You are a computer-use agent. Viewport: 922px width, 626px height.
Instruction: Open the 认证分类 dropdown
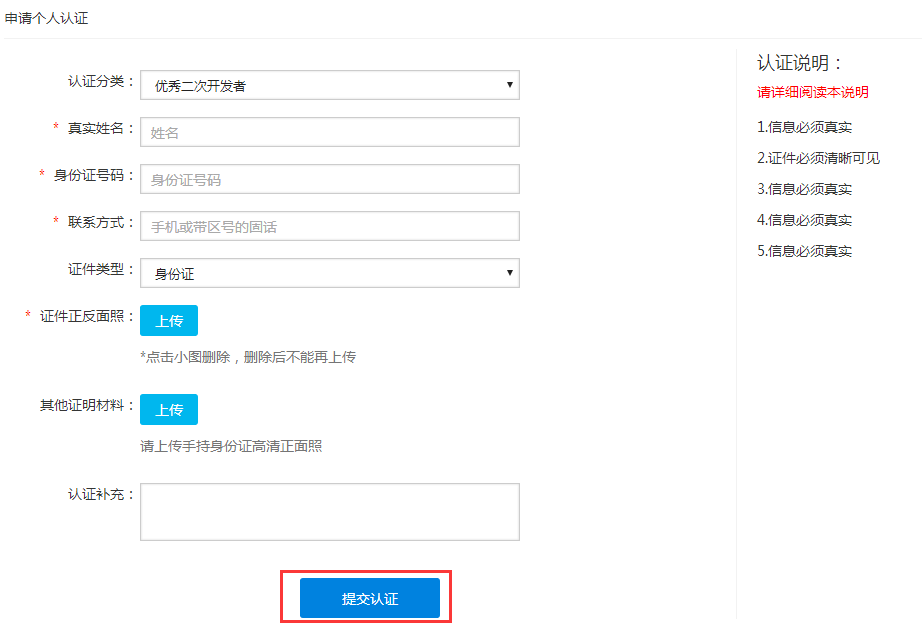click(330, 85)
